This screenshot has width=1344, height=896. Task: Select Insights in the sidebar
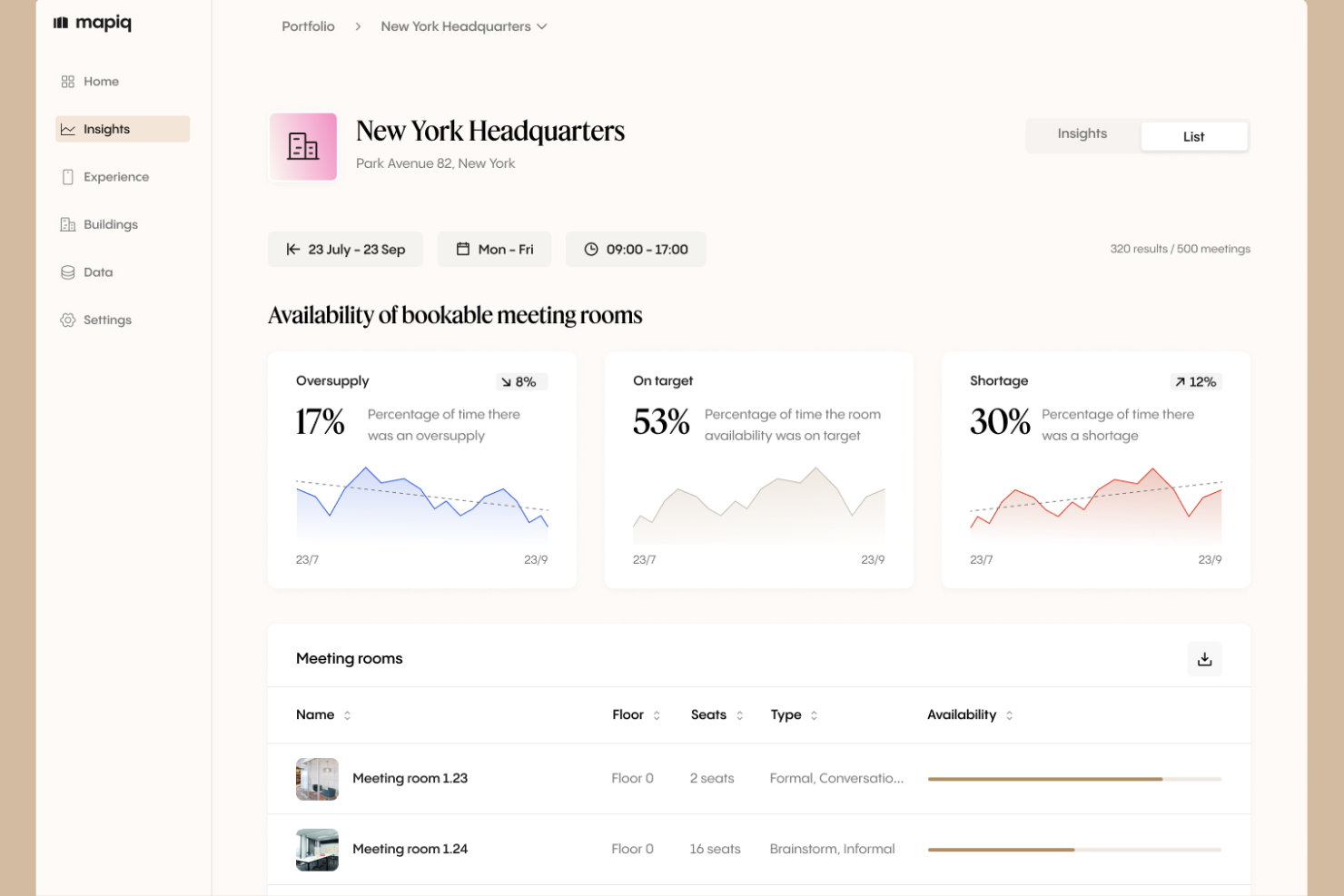coord(122,129)
